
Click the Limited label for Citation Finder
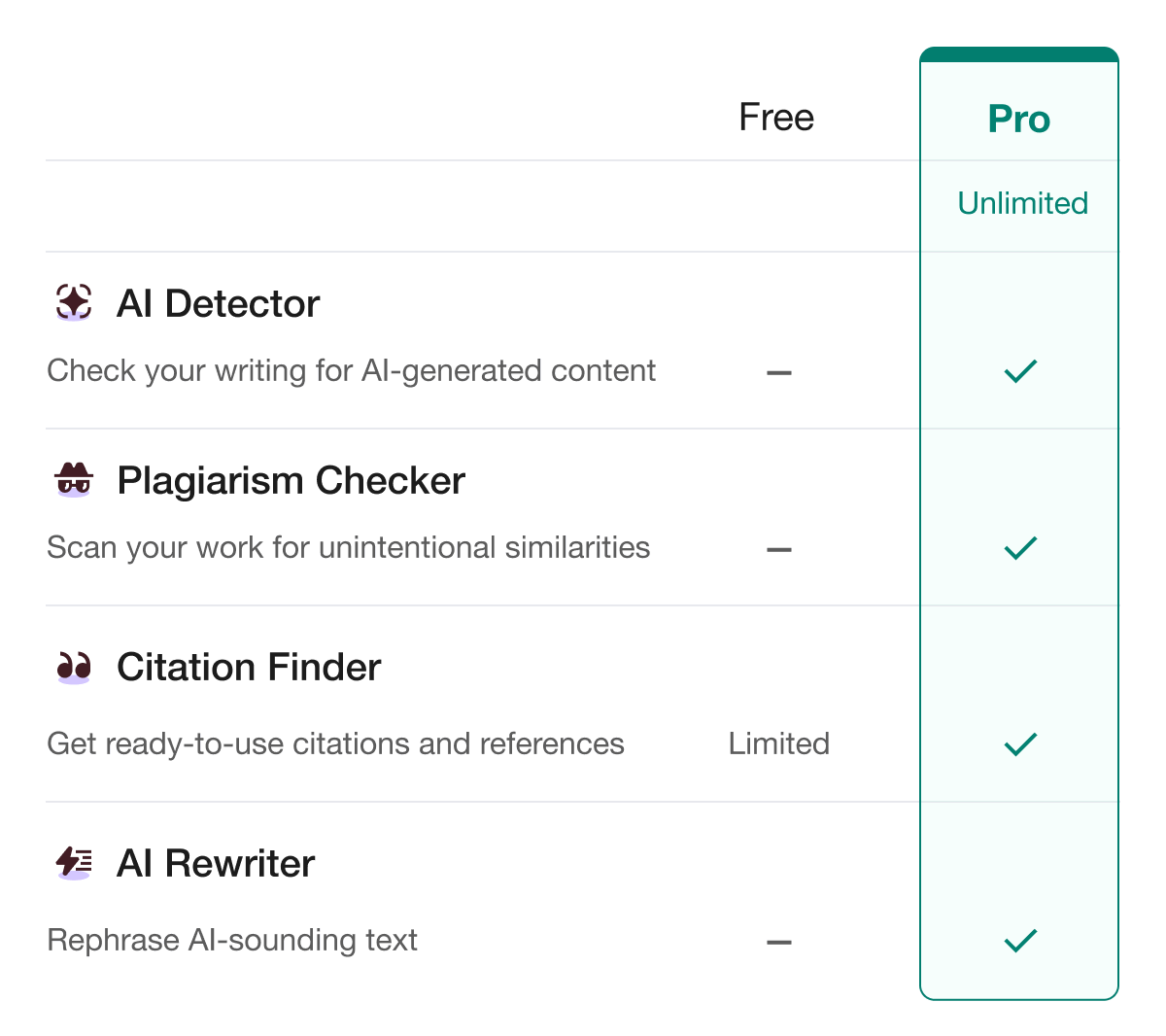pyautogui.click(x=779, y=743)
